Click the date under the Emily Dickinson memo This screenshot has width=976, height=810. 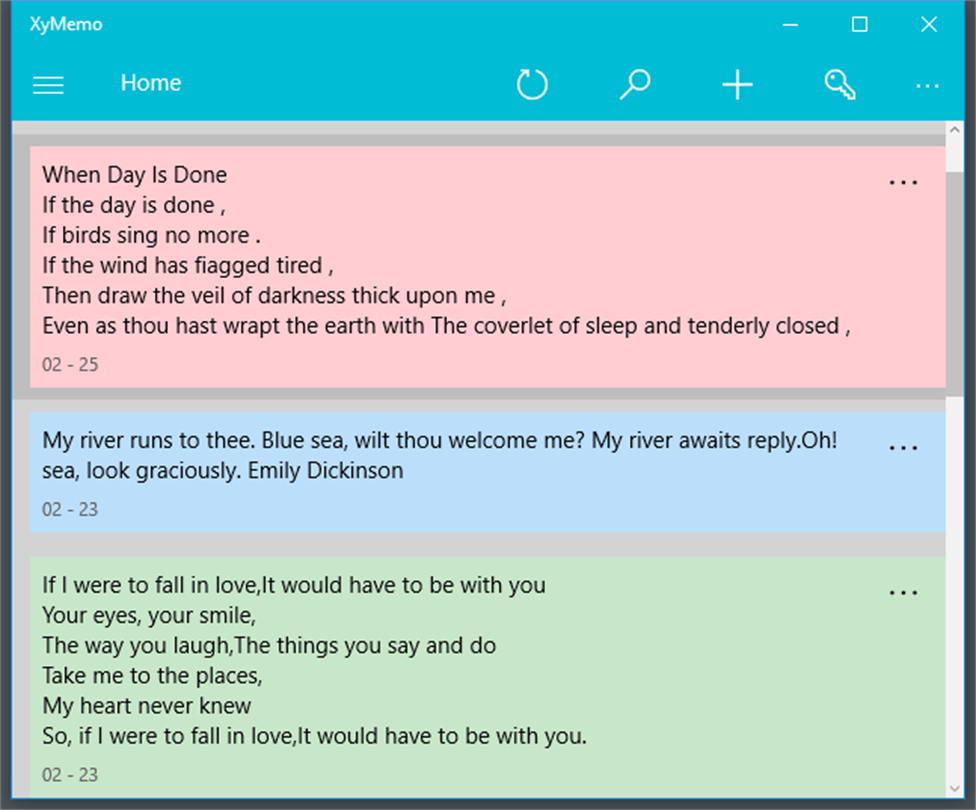click(70, 509)
